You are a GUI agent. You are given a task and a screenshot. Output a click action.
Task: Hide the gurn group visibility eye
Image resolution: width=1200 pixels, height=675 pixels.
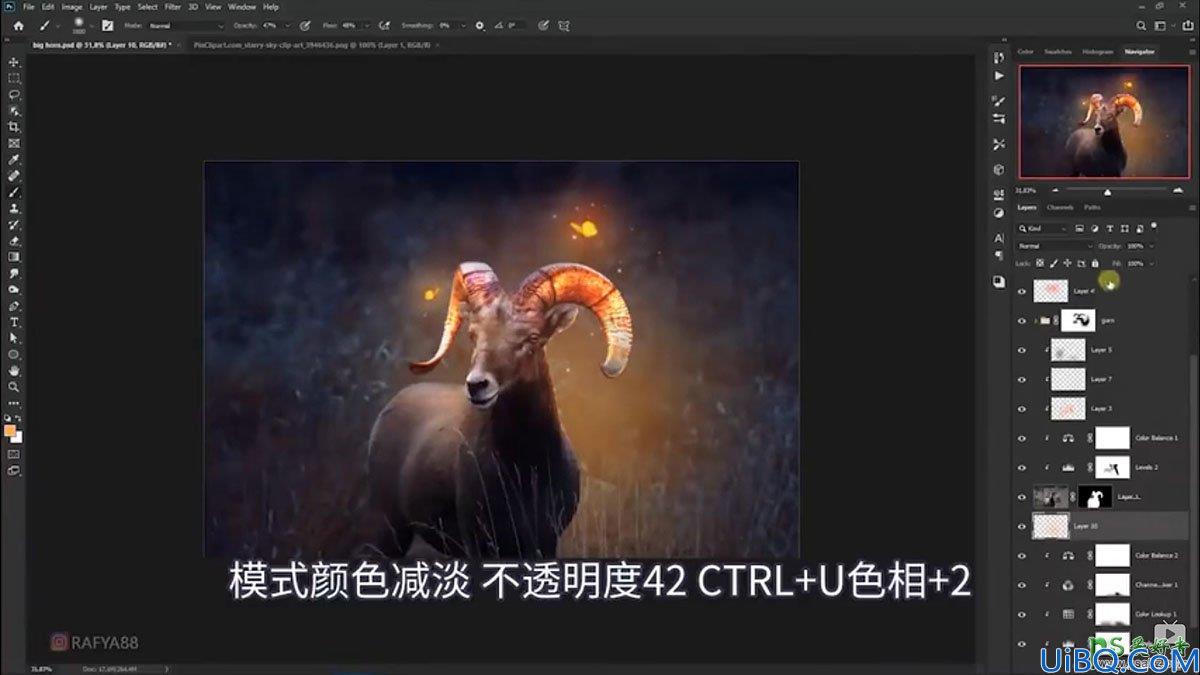(1022, 320)
